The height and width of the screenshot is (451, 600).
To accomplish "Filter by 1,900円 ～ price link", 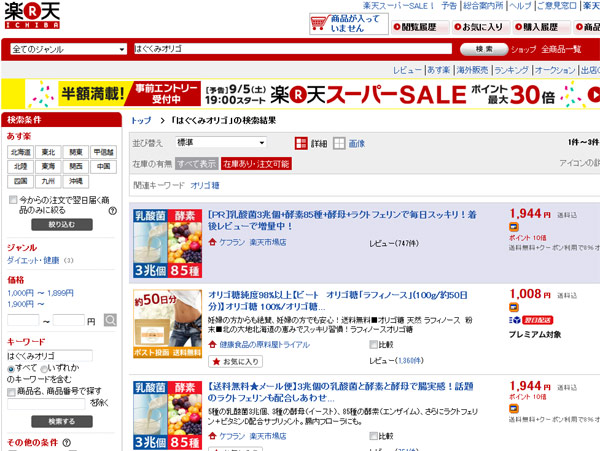I will pyautogui.click(x=26, y=304).
